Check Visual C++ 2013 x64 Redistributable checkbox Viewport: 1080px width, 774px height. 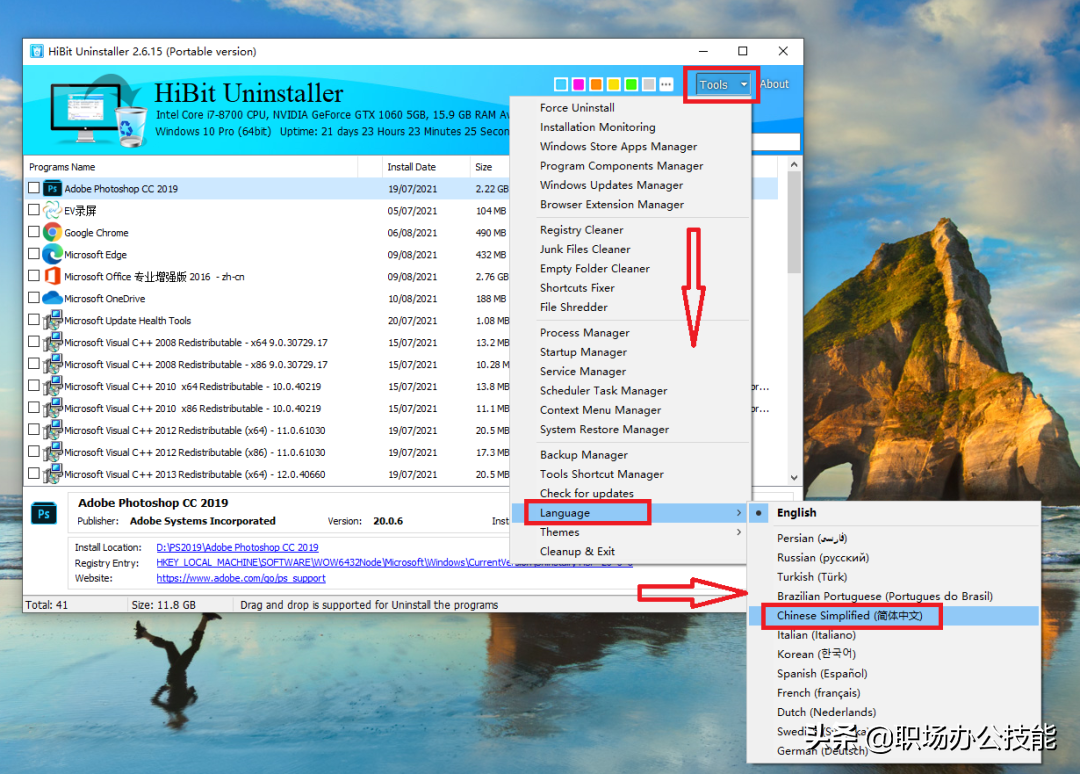tap(34, 474)
